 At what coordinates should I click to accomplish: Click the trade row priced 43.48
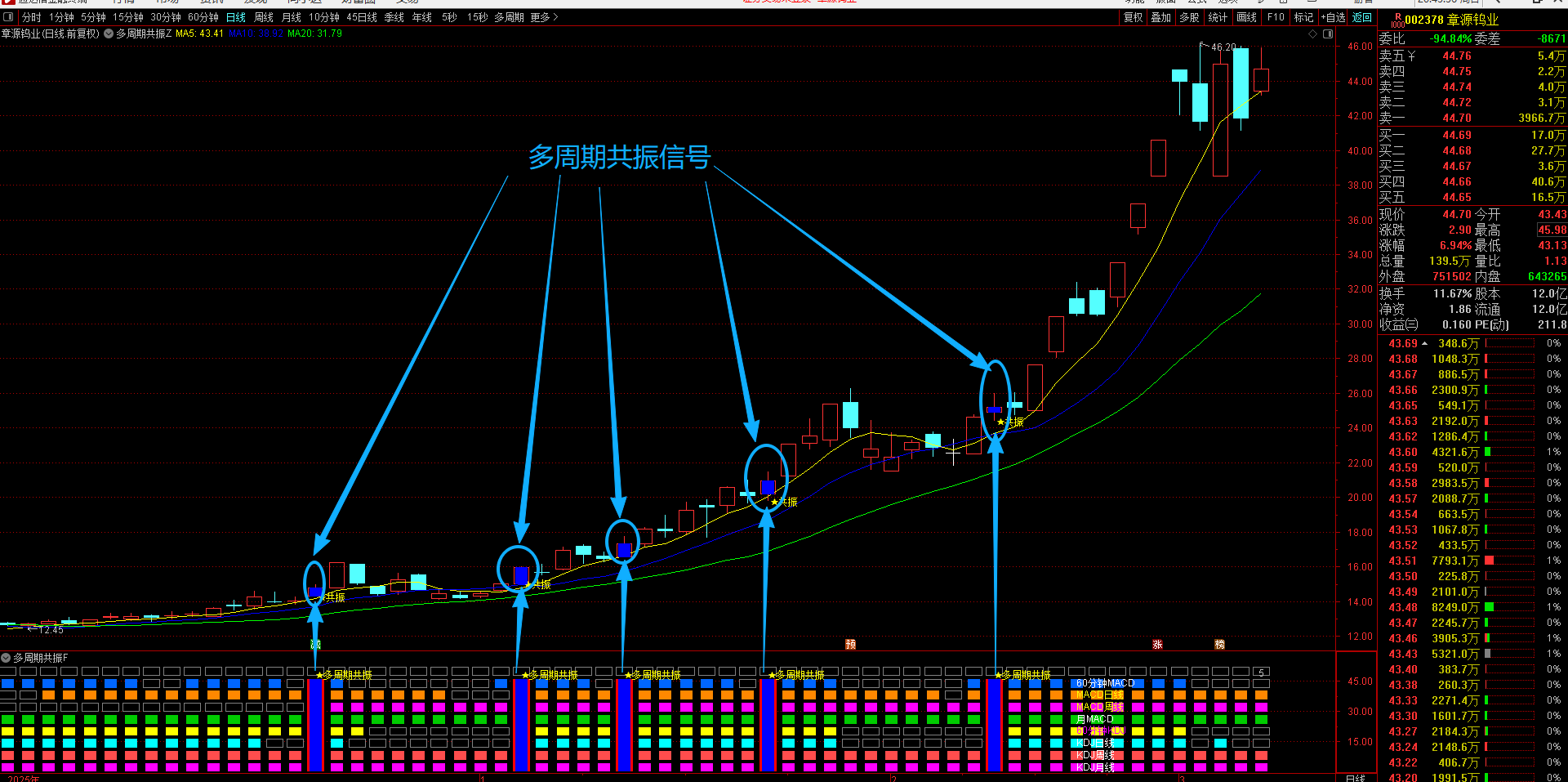click(1473, 608)
